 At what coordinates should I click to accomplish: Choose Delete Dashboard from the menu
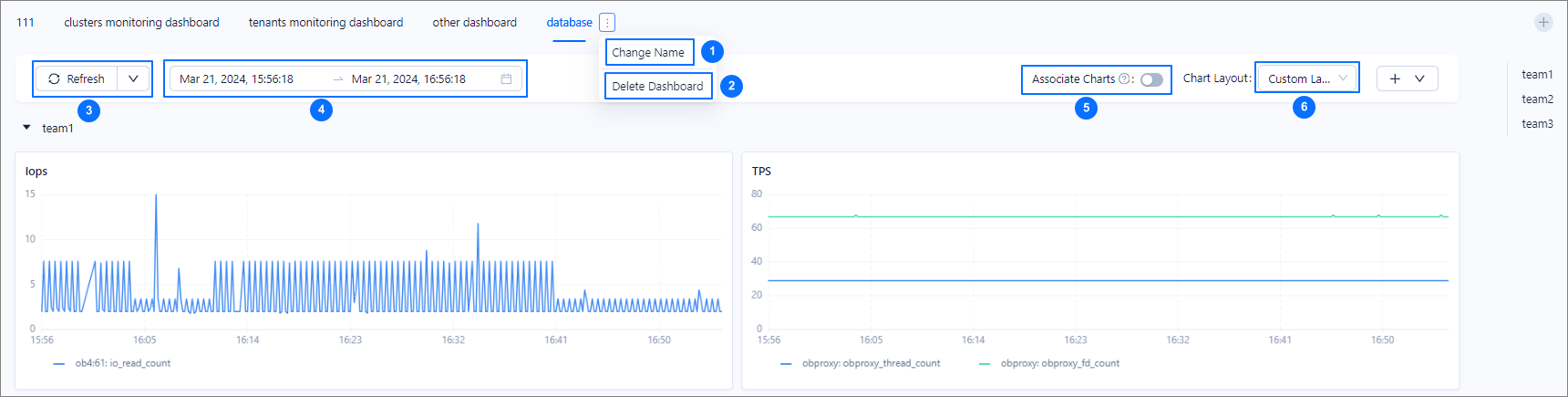point(657,87)
